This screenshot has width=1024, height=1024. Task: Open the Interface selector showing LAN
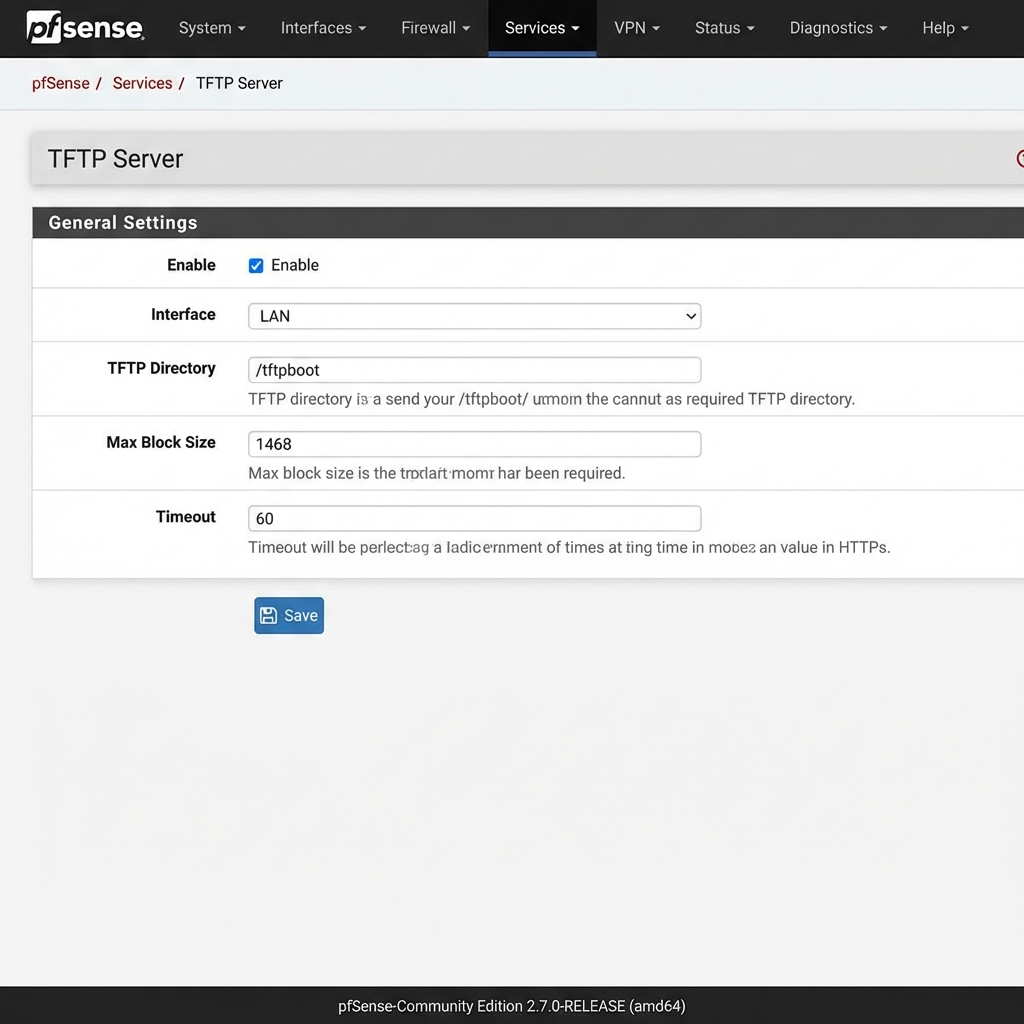(474, 315)
